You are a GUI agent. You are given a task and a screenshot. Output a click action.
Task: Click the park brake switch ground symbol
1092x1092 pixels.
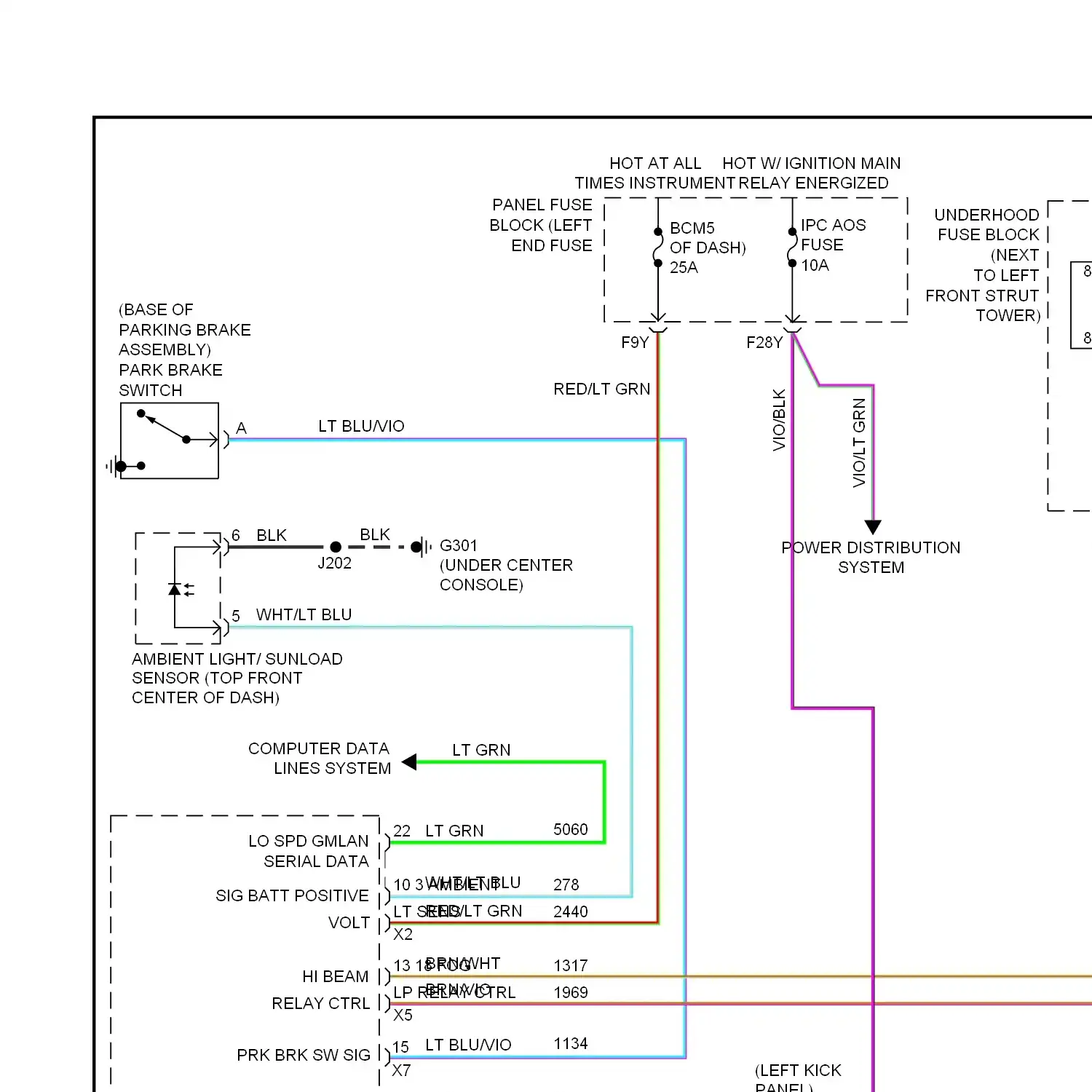coord(116,466)
